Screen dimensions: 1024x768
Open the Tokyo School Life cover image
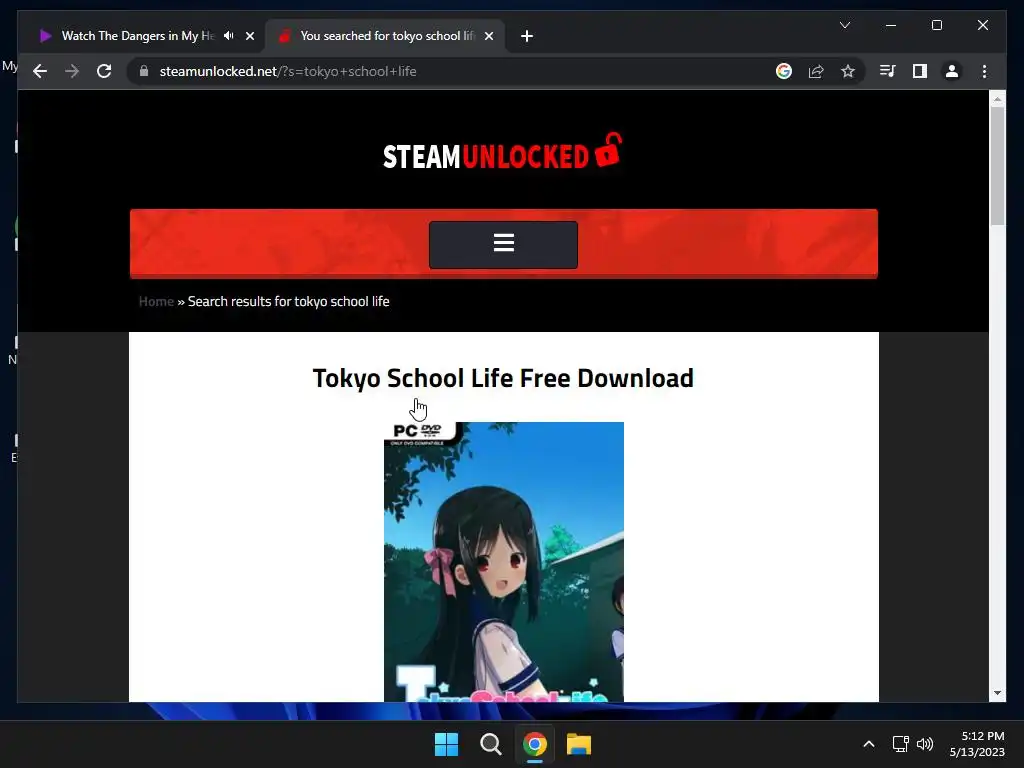pos(504,562)
